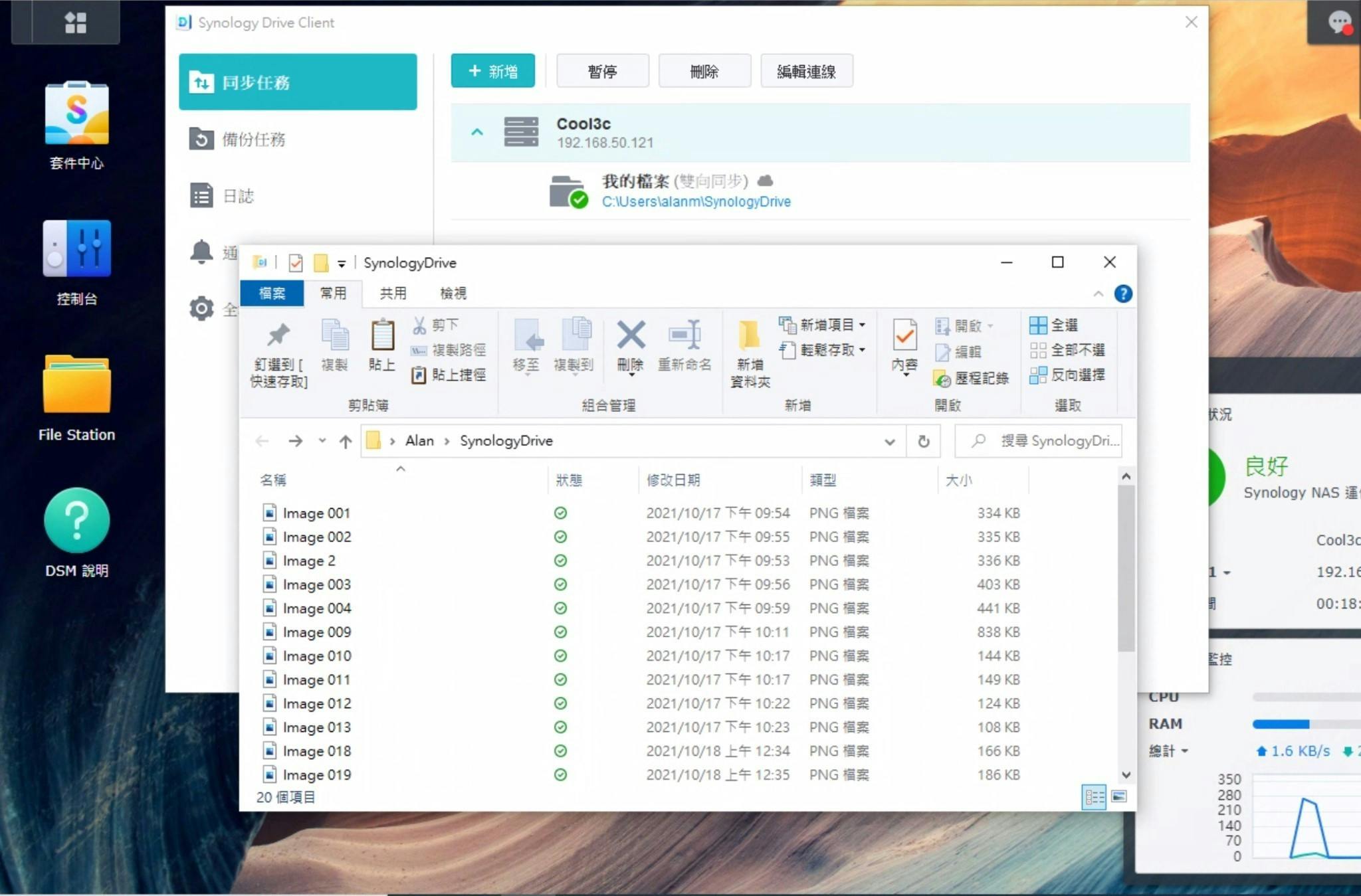The image size is (1361, 896).
Task: Switch to details view icon in status bar
Action: 1094,796
